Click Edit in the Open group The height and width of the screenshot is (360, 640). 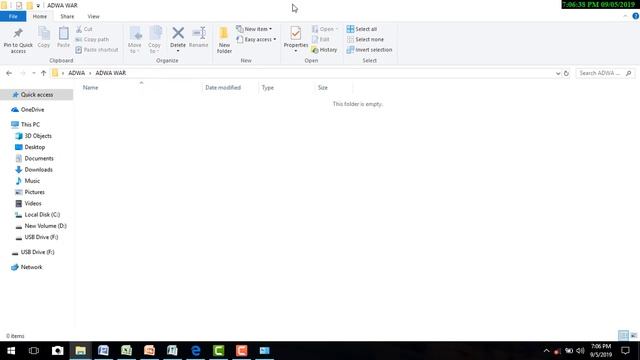321,39
